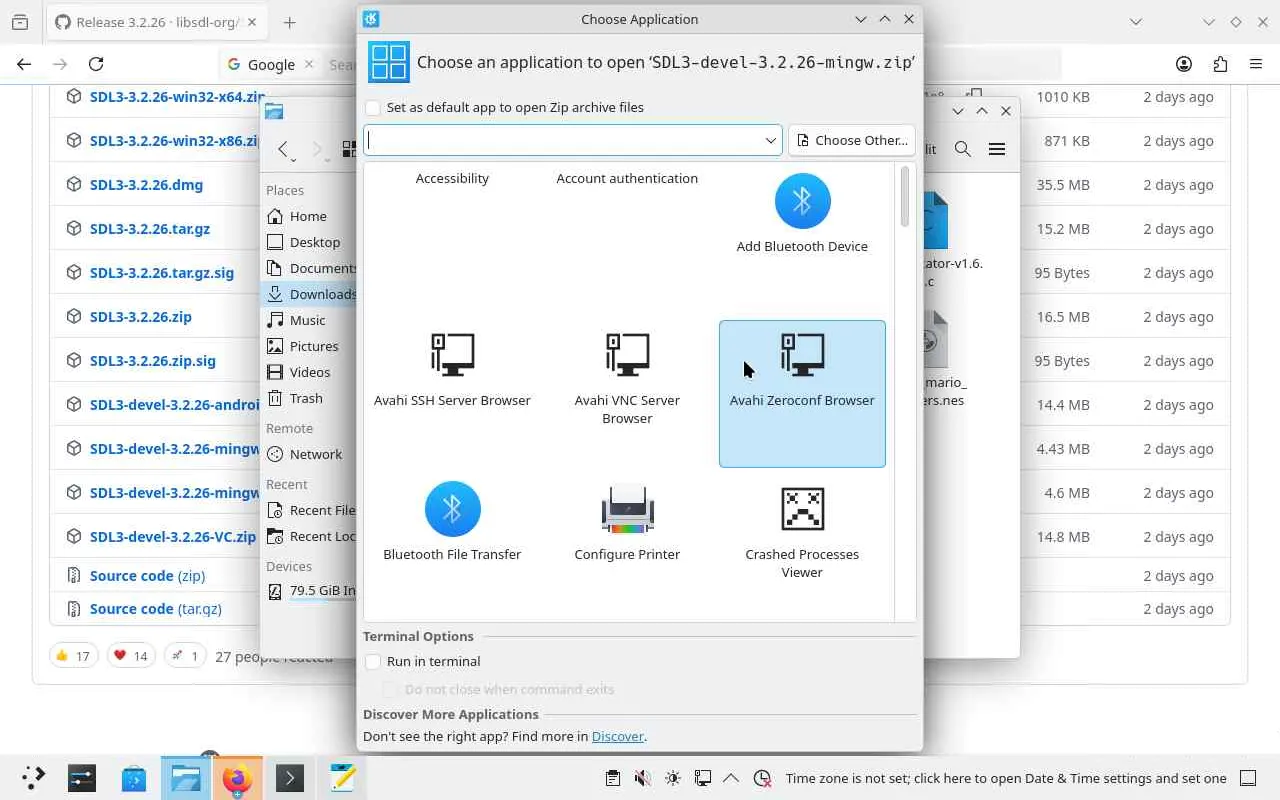Viewport: 1280px width, 800px height.
Task: Switch to the Release 3.2.26 browser tab
Action: click(x=157, y=22)
